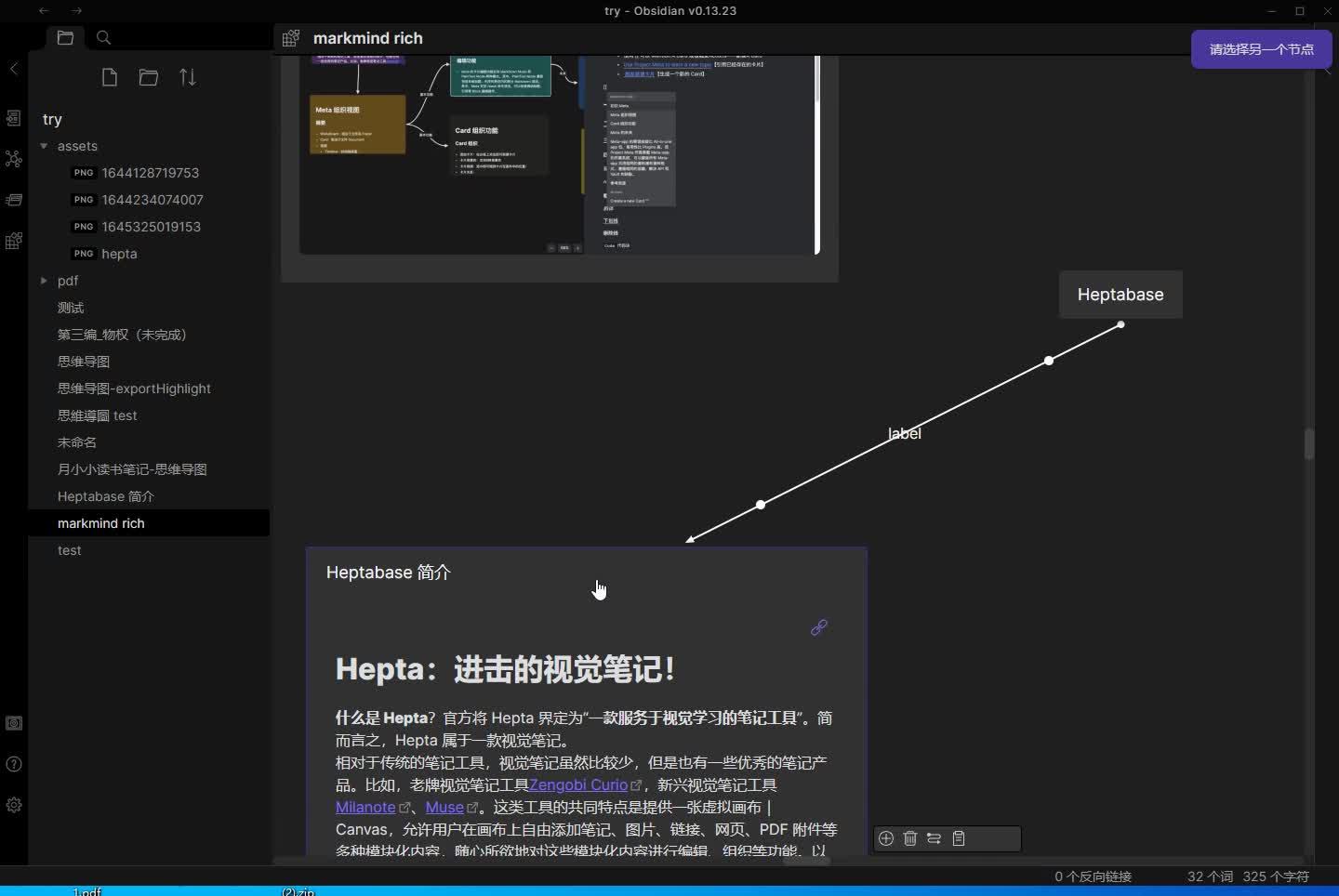This screenshot has width=1339, height=896.
Task: Open the help icon
Action: tap(14, 764)
